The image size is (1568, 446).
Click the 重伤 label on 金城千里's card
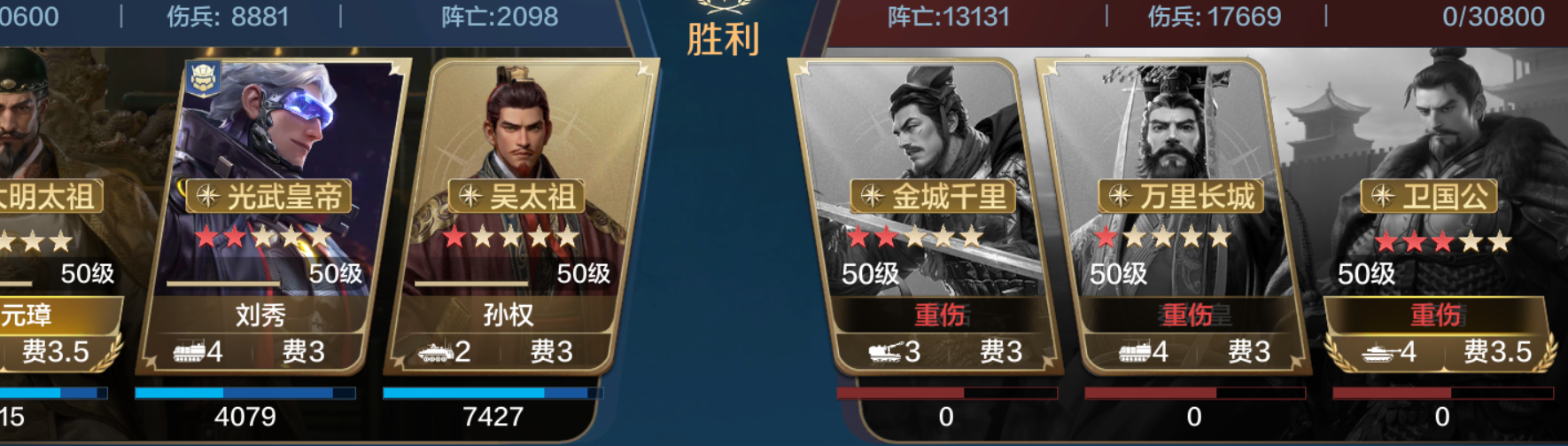point(940,315)
